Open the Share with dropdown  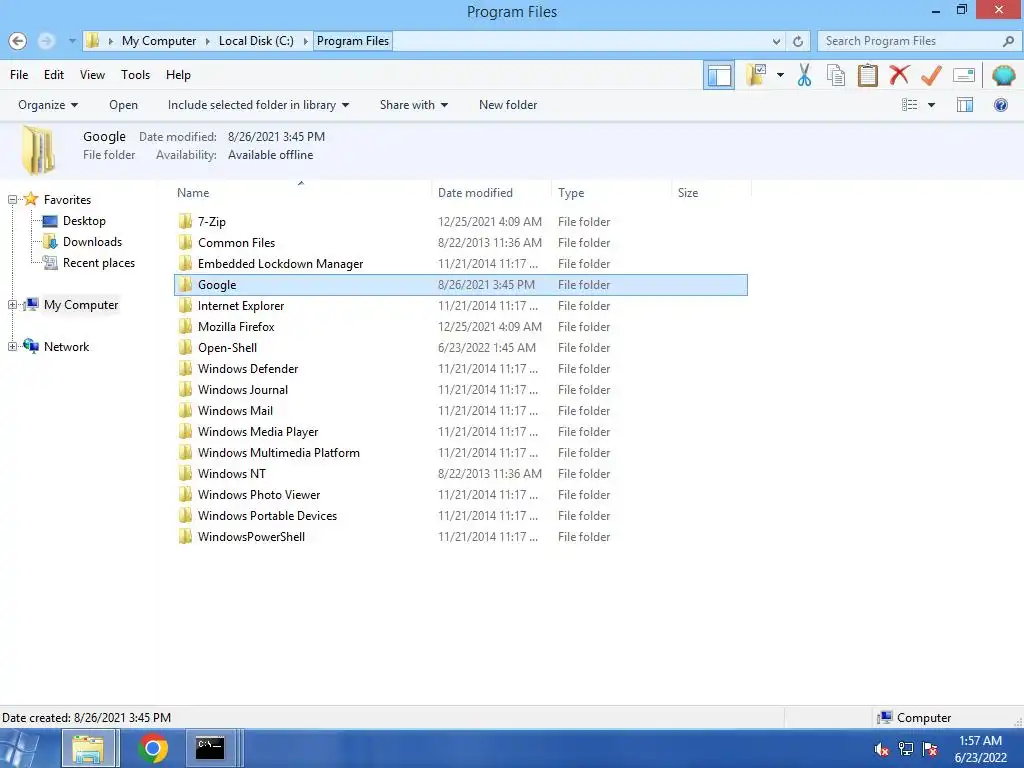point(413,105)
